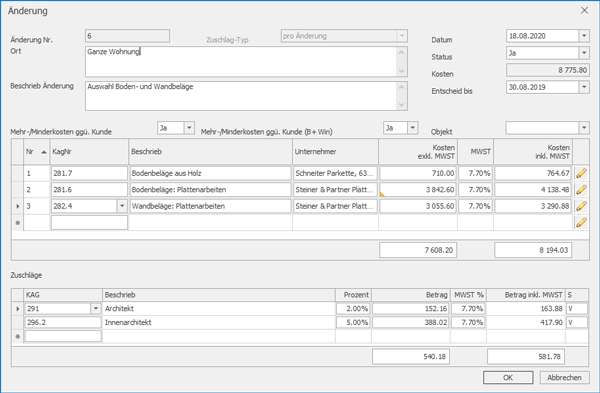Select KagNr cell 281.6
This screenshot has height=393, width=600.
(x=89, y=190)
